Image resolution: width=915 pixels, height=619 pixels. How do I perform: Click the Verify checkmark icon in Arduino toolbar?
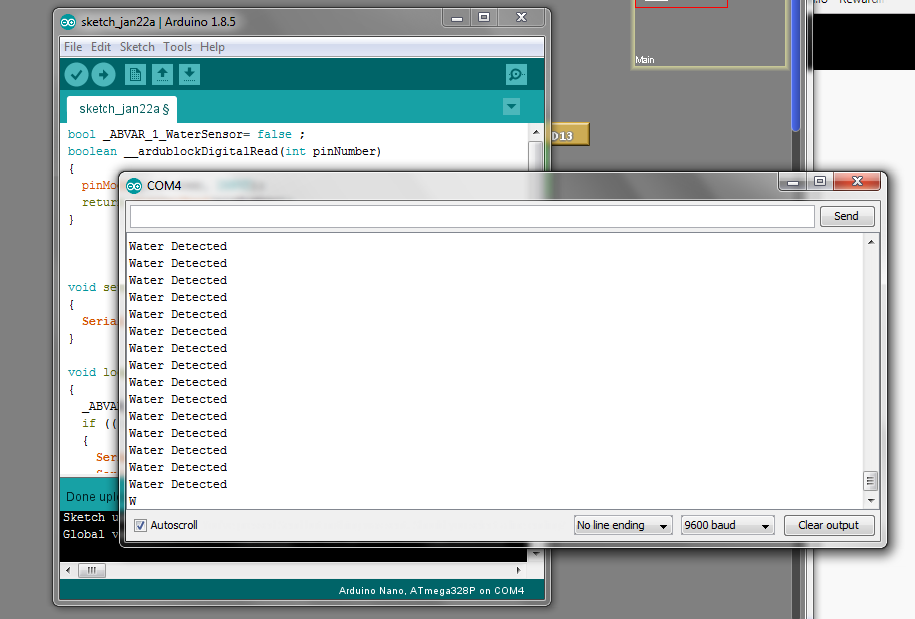click(x=76, y=75)
